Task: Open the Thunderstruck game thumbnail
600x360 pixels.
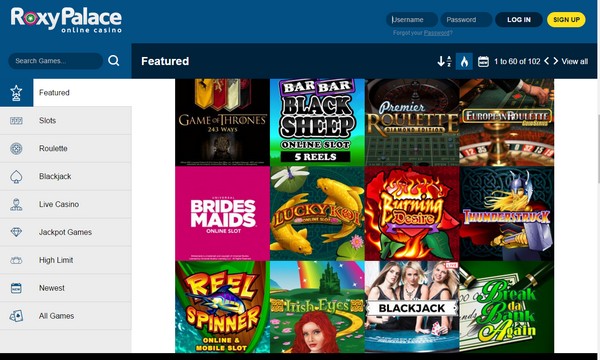Action: click(x=507, y=213)
